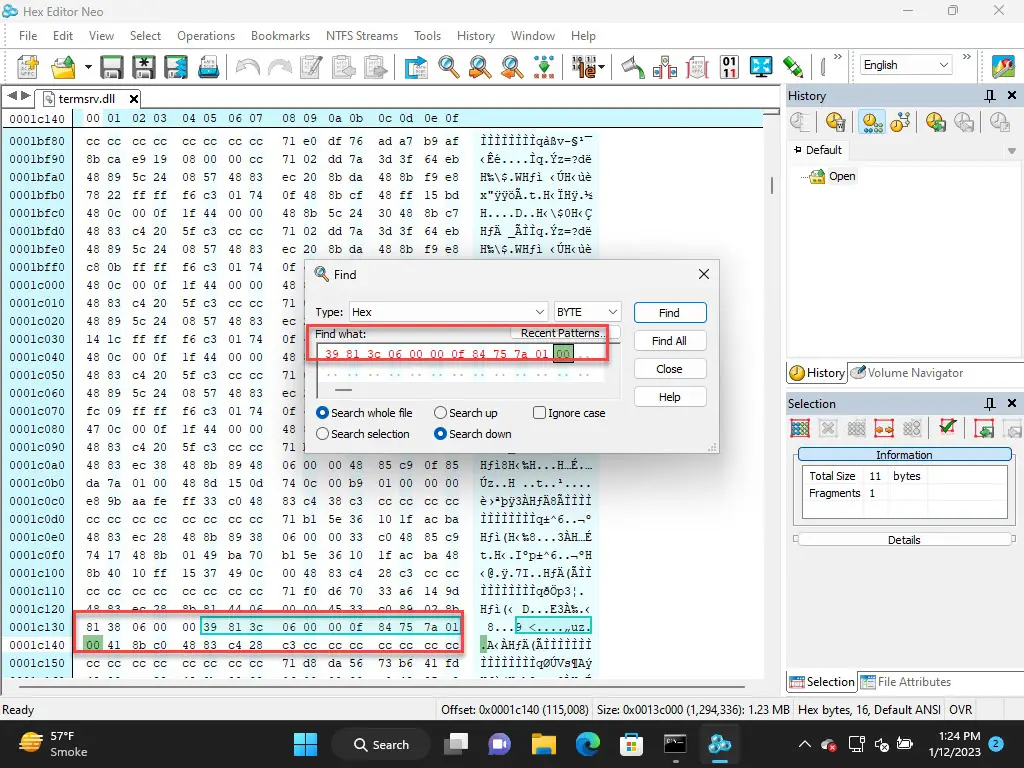
Task: Open the Type dropdown showing Hex
Action: tap(448, 312)
